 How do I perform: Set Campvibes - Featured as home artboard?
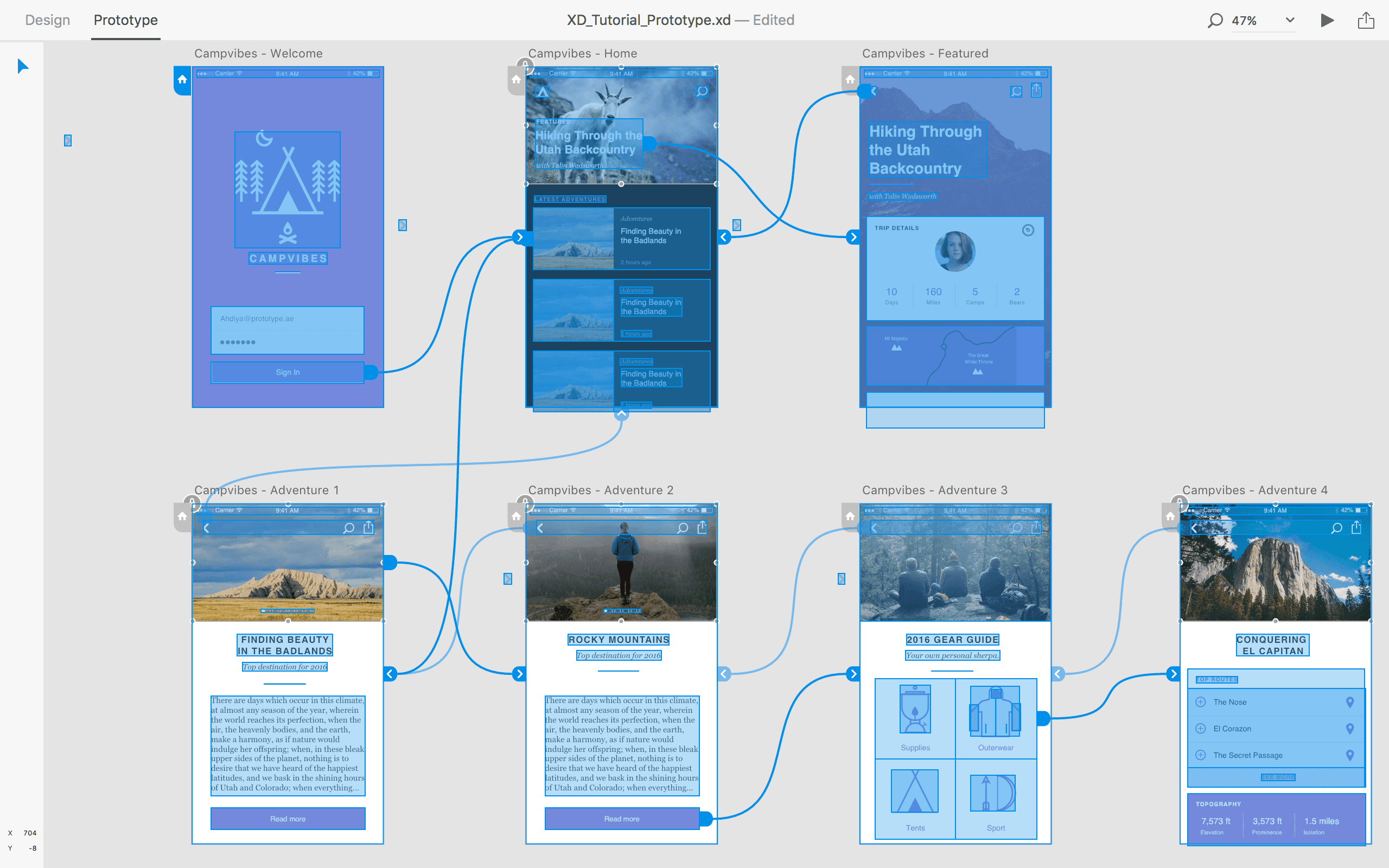(850, 80)
